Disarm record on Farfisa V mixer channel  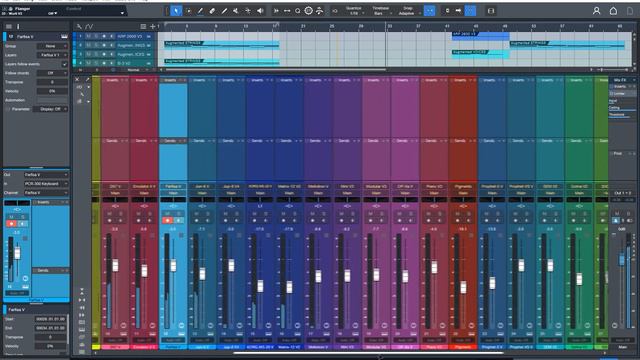167,220
